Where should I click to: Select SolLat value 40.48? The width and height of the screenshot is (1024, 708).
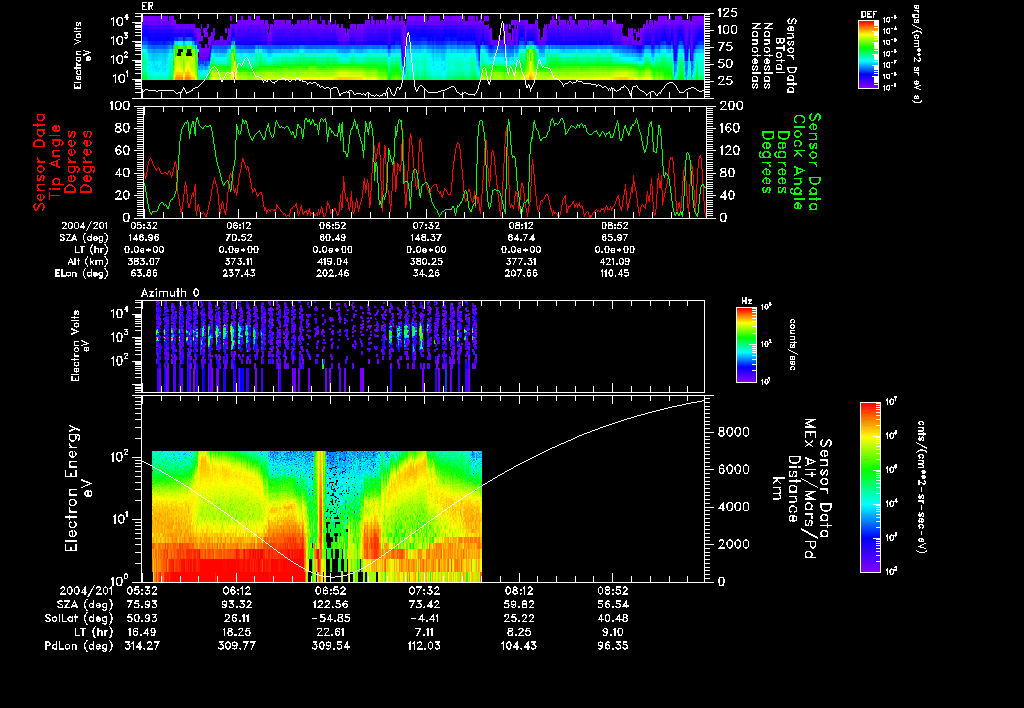(x=613, y=618)
